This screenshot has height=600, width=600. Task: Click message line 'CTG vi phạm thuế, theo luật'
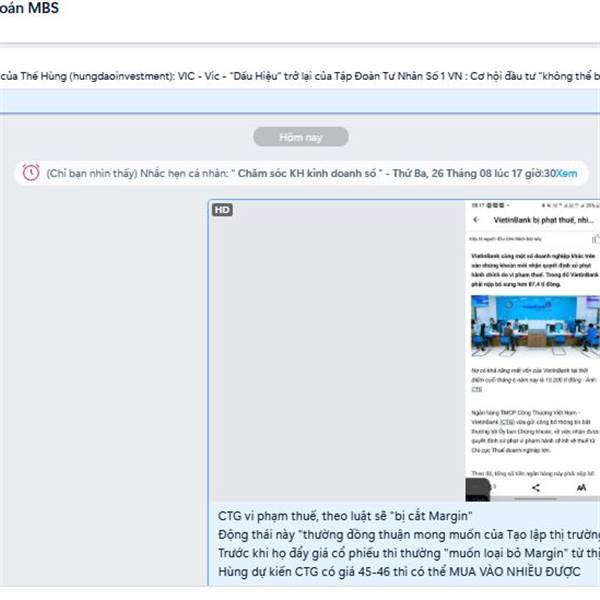345,516
